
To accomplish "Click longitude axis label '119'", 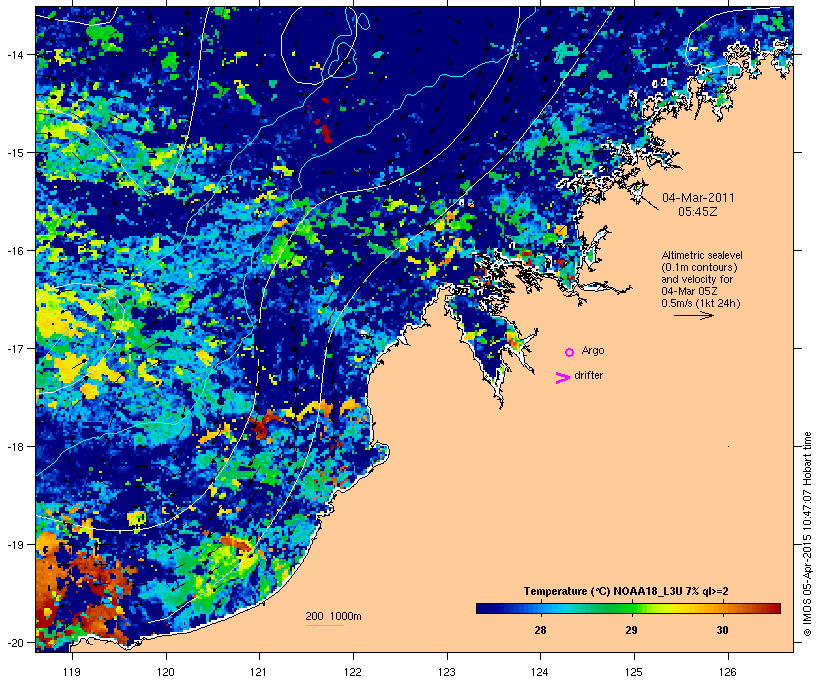I will [x=72, y=672].
